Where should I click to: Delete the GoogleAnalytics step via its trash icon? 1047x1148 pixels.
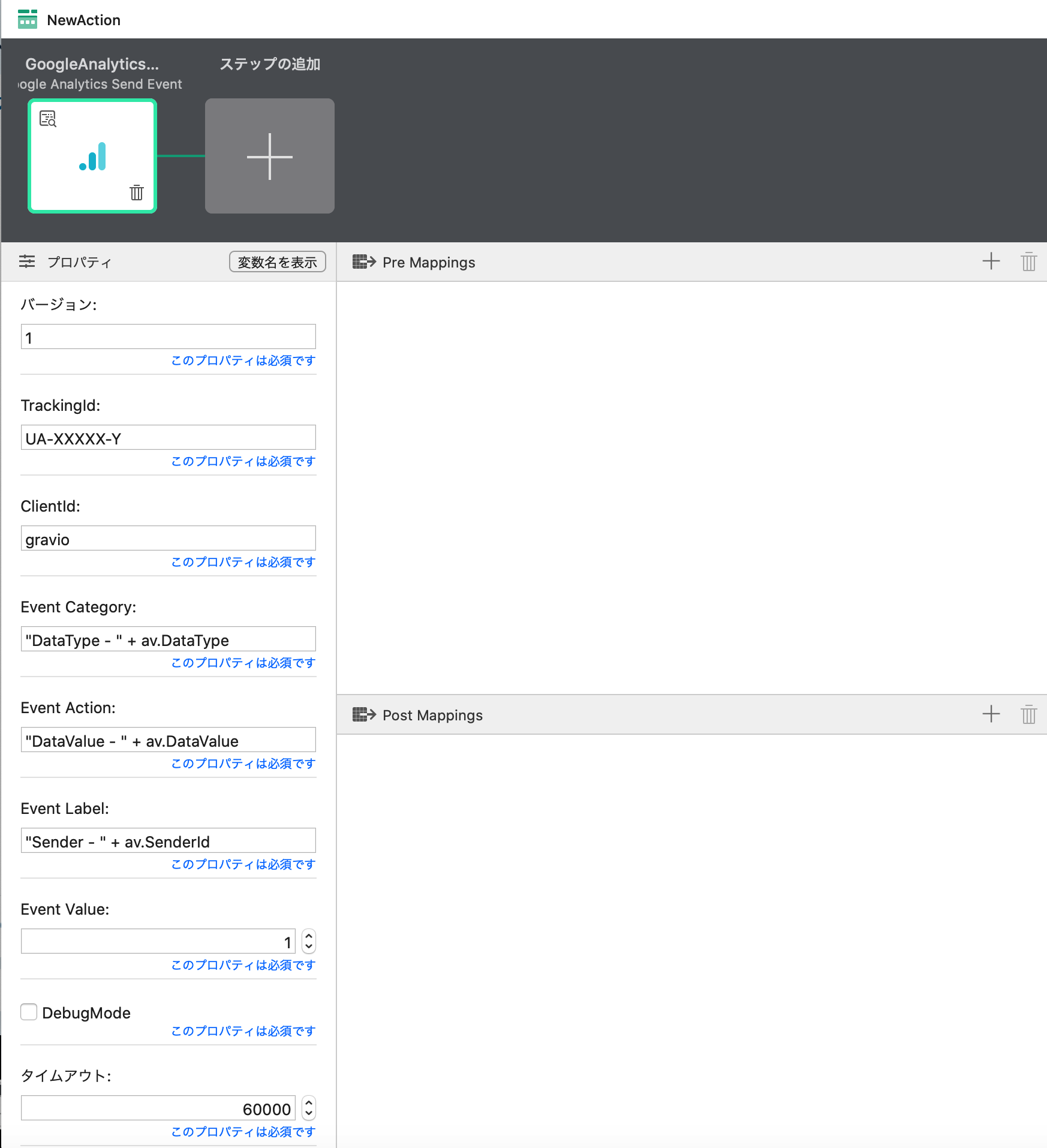[x=136, y=193]
